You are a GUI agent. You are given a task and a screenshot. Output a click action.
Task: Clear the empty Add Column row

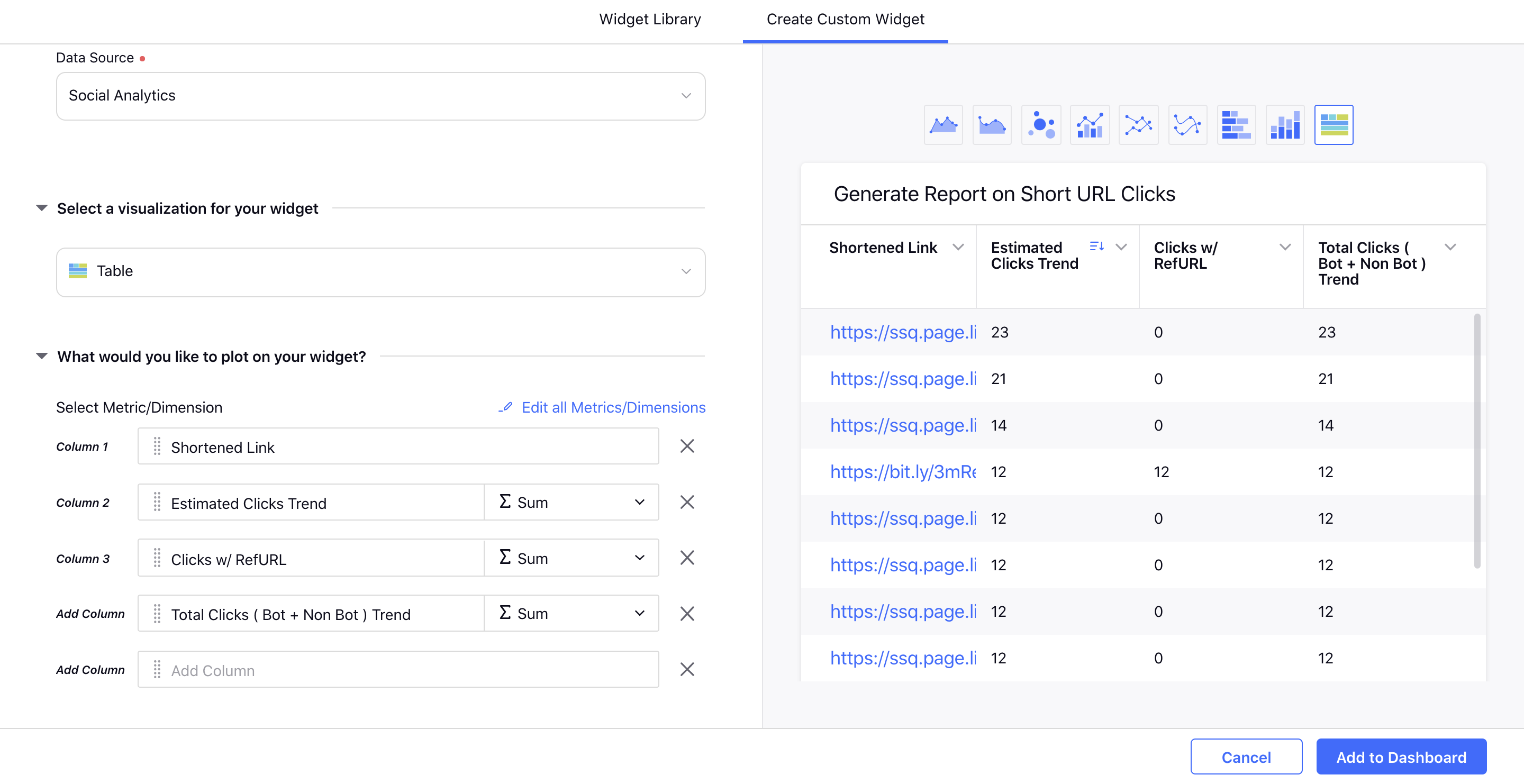pyautogui.click(x=687, y=670)
